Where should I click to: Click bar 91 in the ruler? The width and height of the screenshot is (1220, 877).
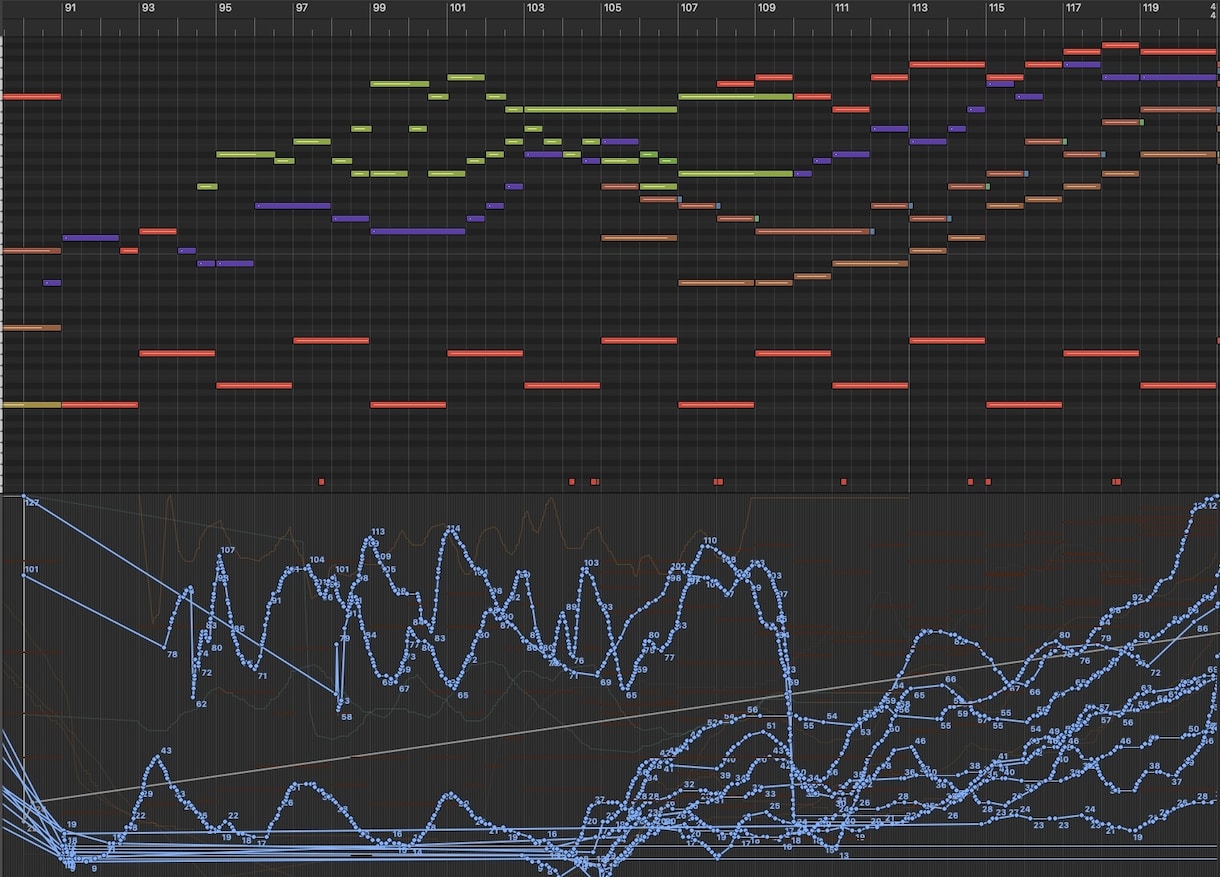(71, 8)
